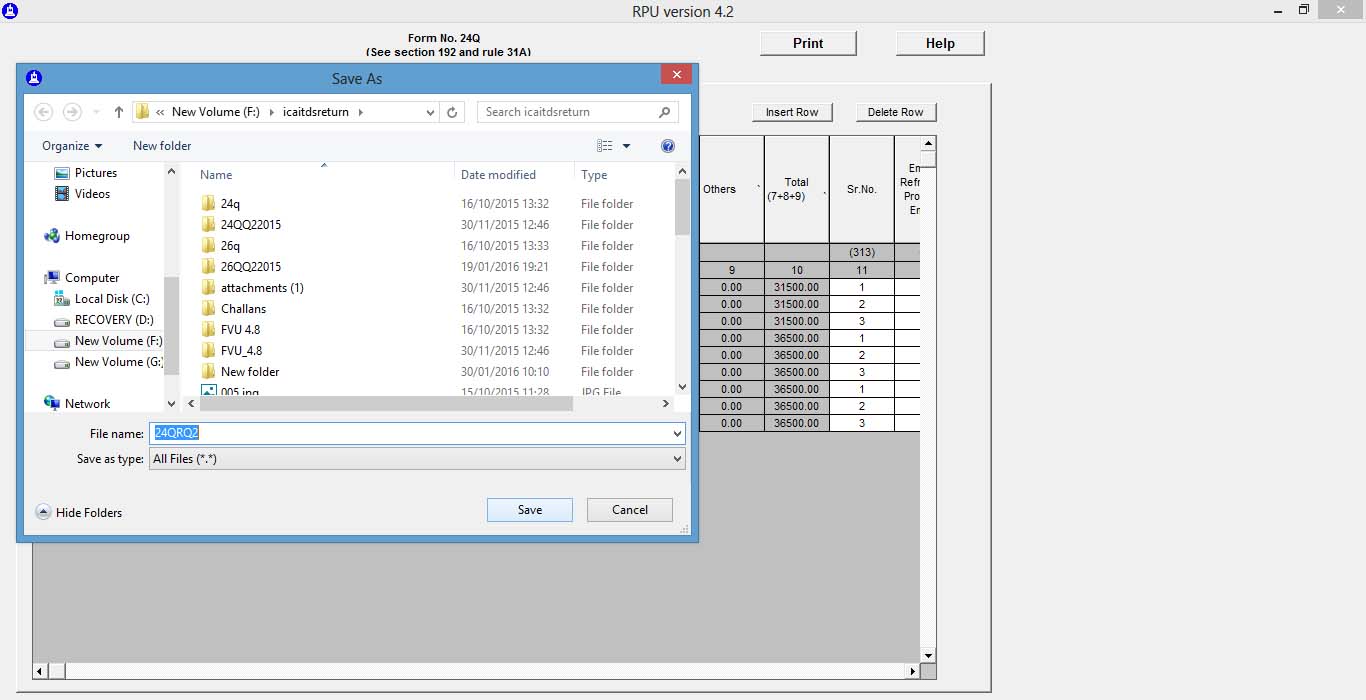
Task: Collapse folders with Hide Folders arrow
Action: (43, 512)
